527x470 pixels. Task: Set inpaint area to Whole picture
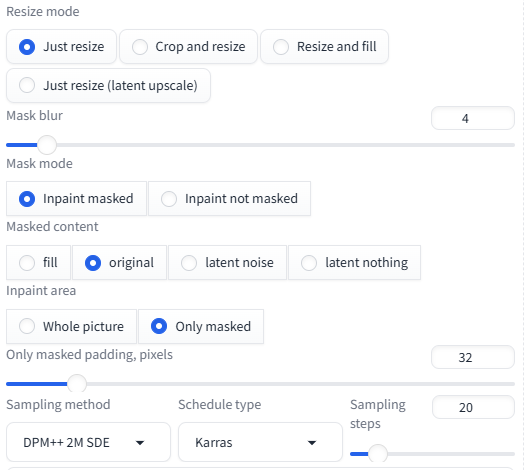pyautogui.click(x=71, y=326)
